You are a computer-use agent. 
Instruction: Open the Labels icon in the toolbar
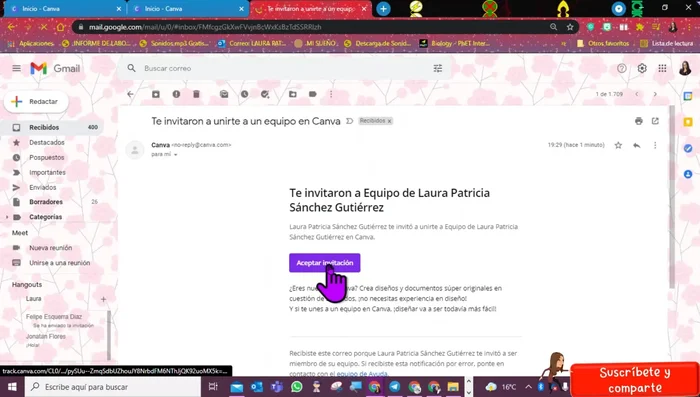[313, 94]
